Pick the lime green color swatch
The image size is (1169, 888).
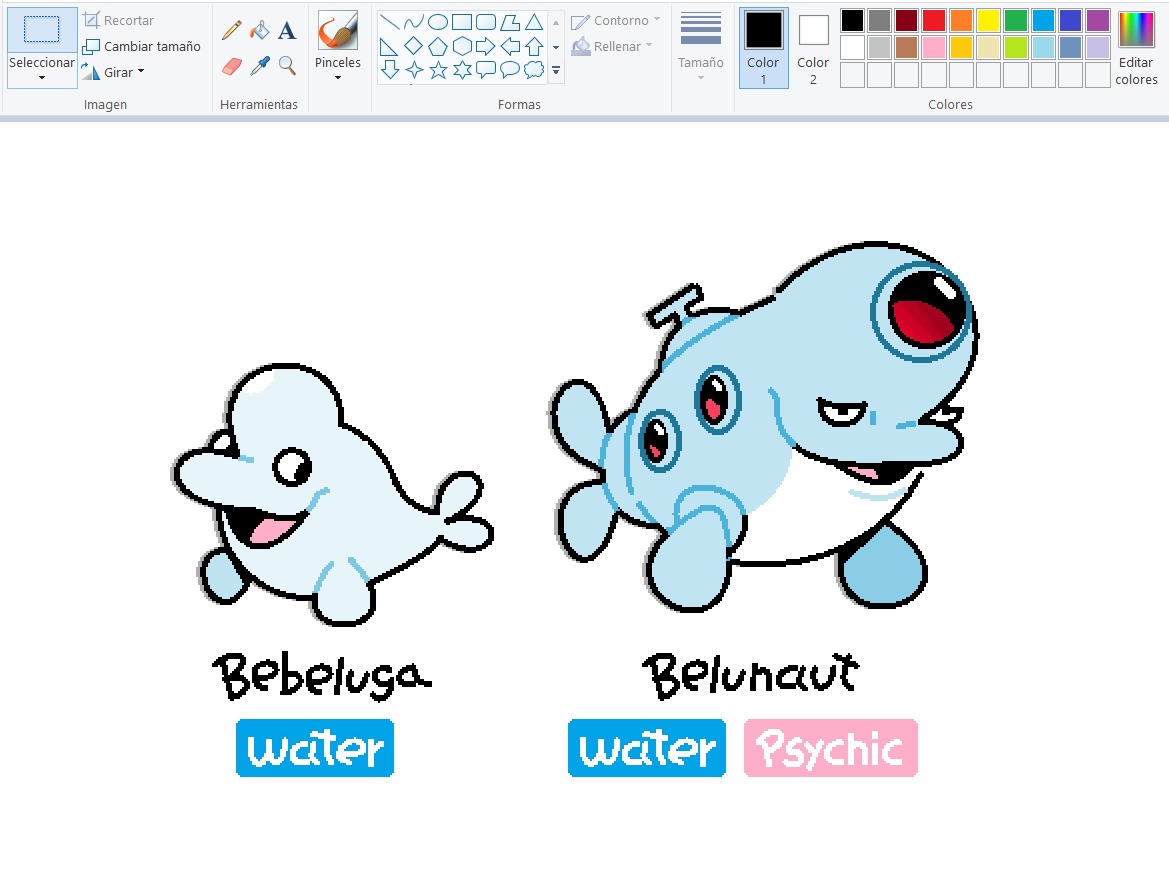[x=1015, y=48]
